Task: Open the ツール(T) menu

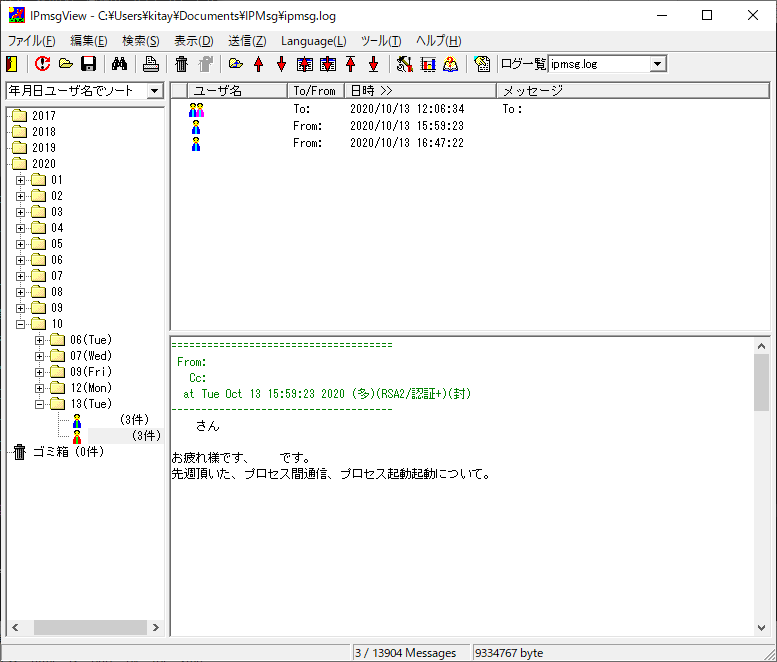Action: [381, 41]
